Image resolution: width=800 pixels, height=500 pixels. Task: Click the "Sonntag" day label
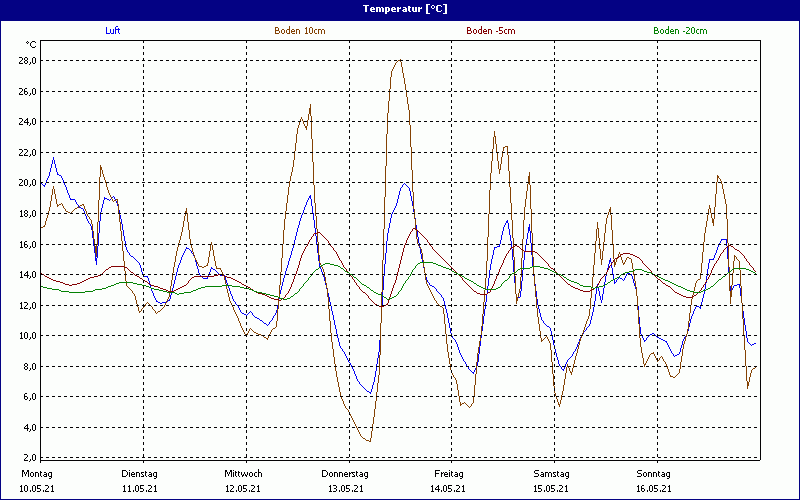(x=654, y=474)
